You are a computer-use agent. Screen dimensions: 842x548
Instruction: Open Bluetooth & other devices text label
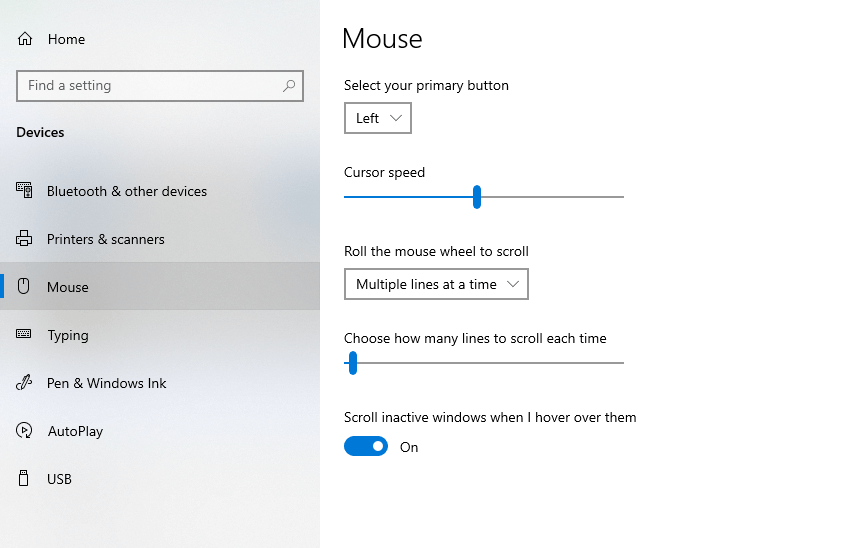pyautogui.click(x=127, y=191)
